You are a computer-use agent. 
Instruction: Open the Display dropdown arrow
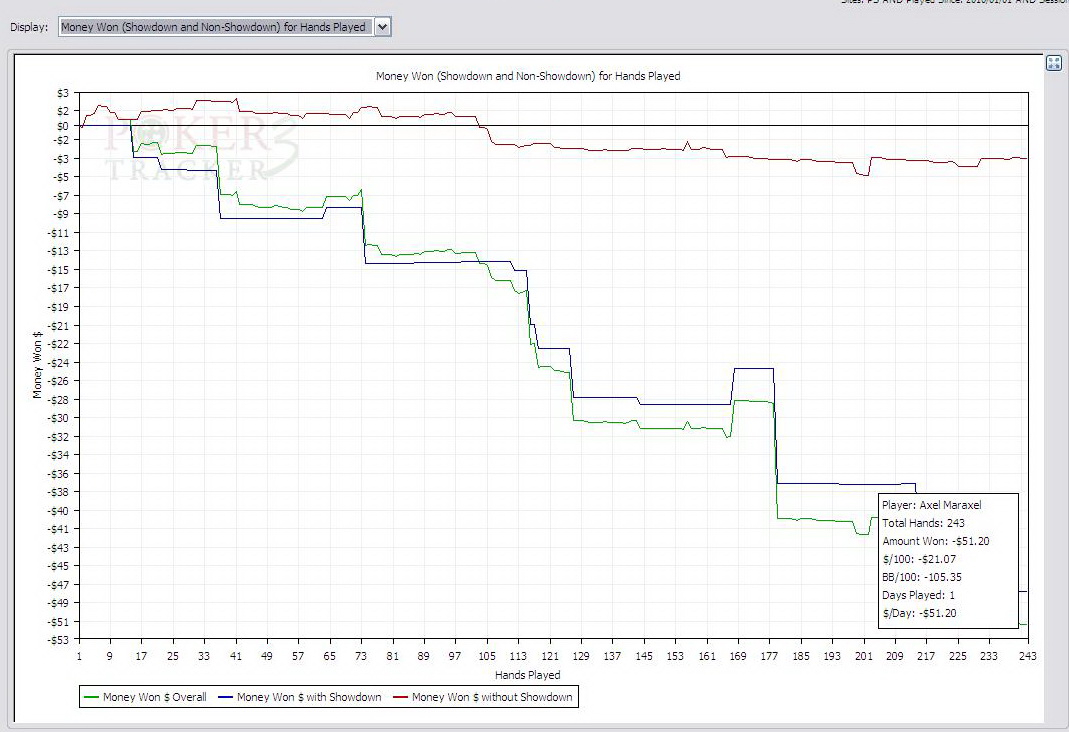click(x=382, y=27)
